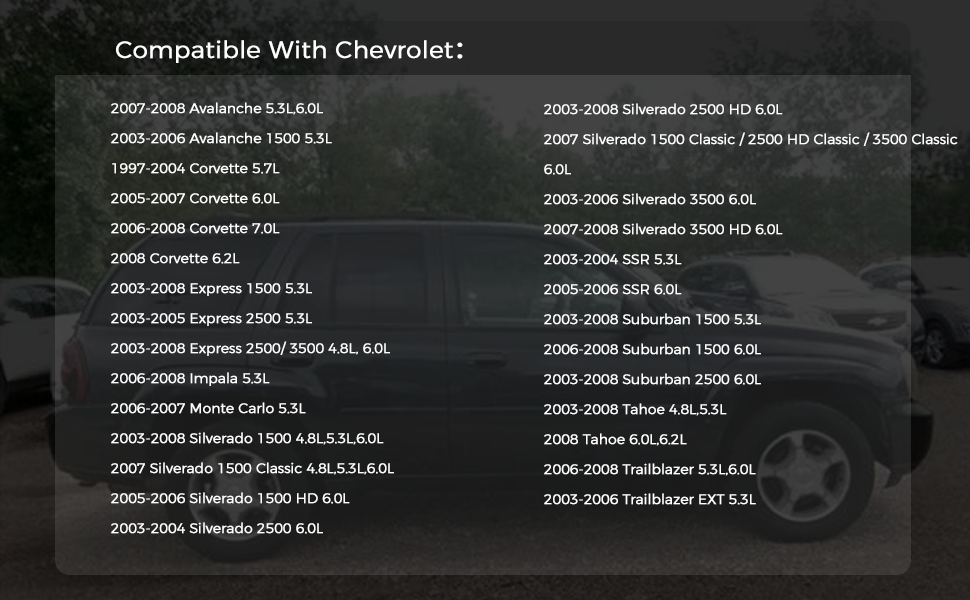
Task: Click the 2006-2008 Trailblazer 5.3L,6.0L line
Action: 650,469
